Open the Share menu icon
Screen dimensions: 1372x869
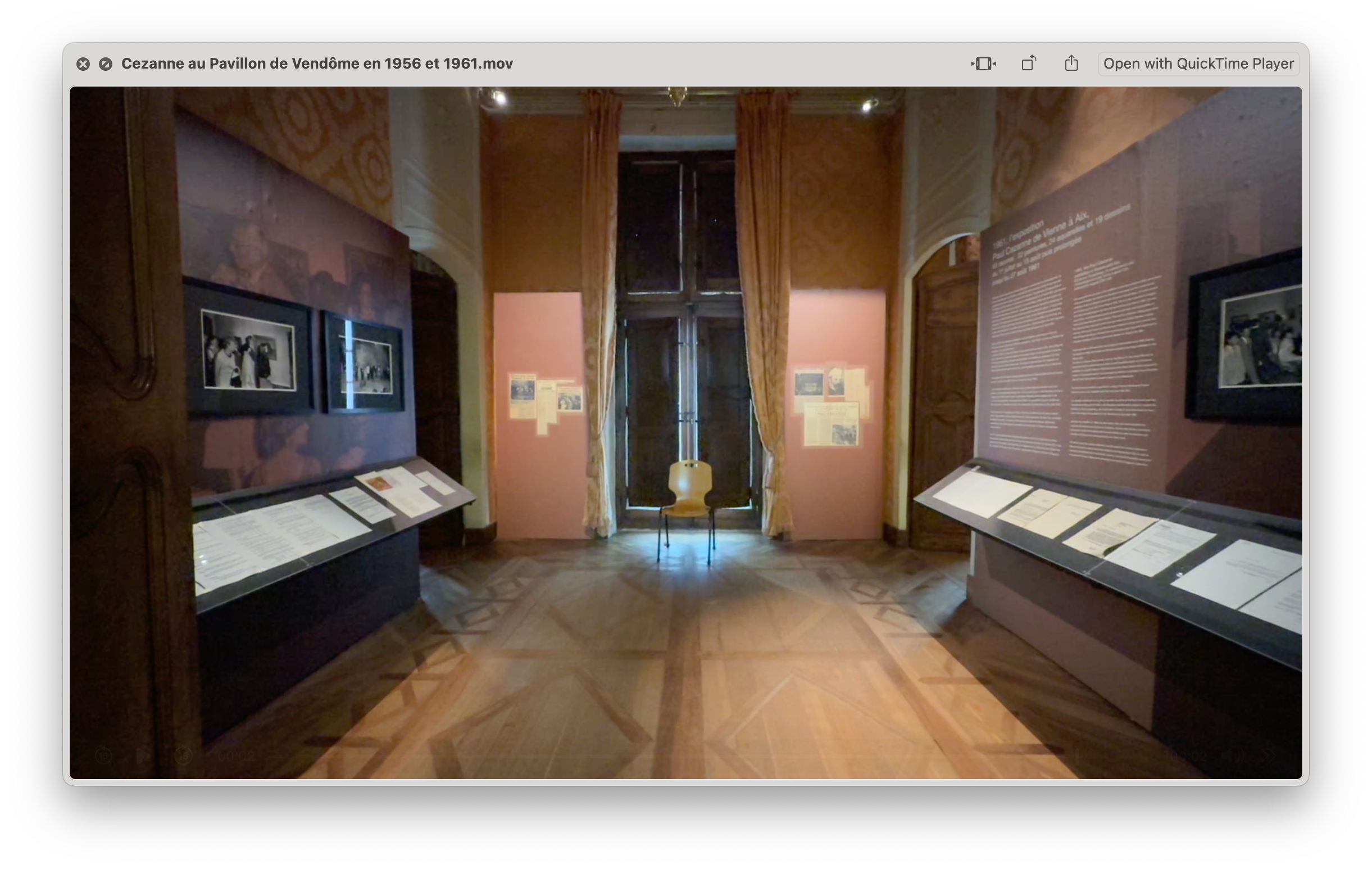click(1071, 64)
